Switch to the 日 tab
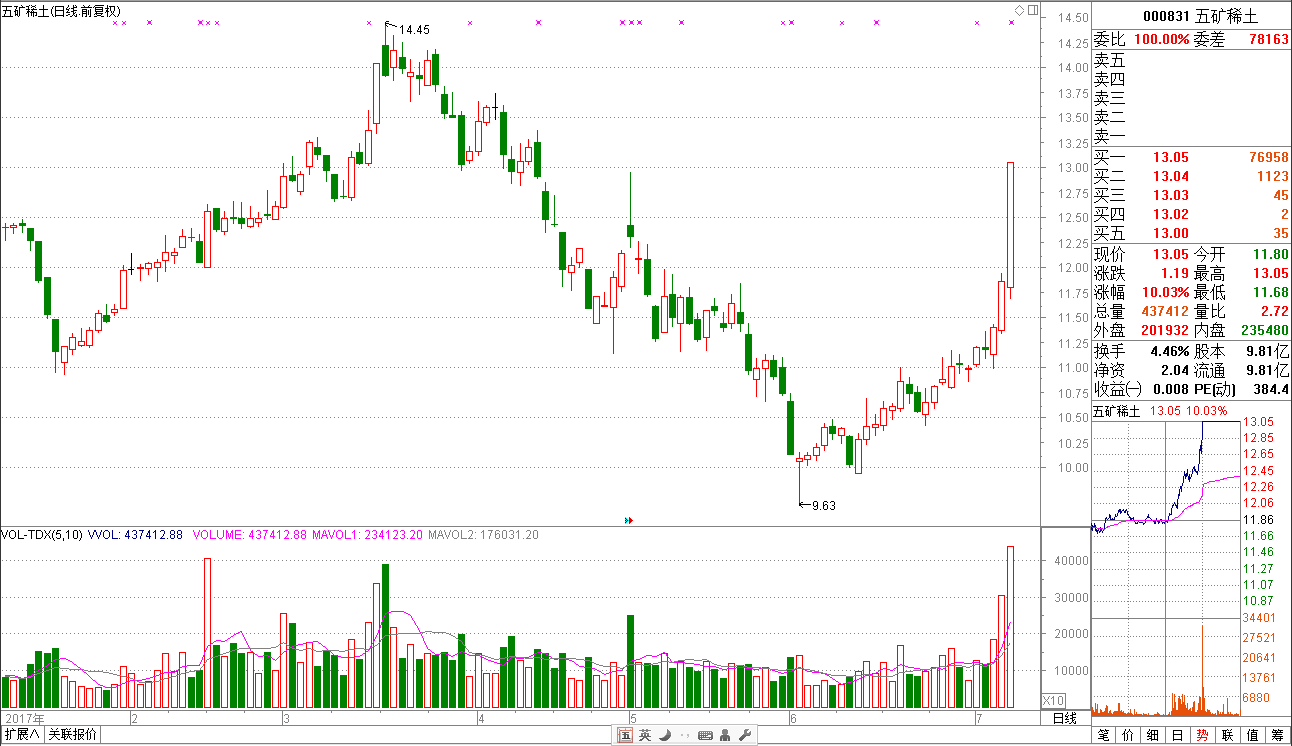The height and width of the screenshot is (746, 1292). point(1178,735)
